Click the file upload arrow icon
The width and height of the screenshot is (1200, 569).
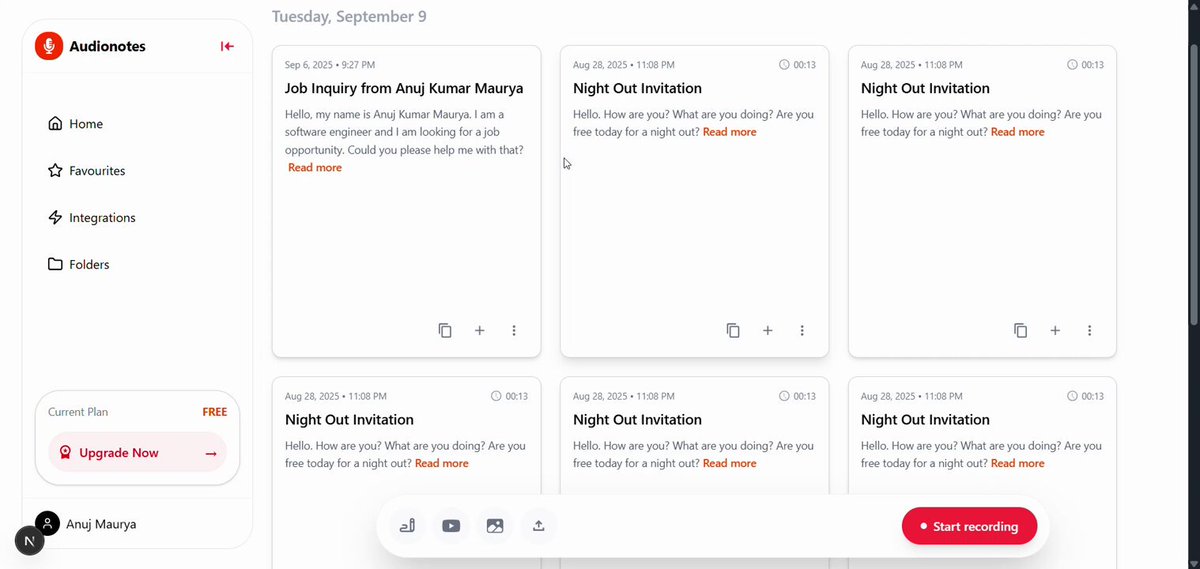539,526
